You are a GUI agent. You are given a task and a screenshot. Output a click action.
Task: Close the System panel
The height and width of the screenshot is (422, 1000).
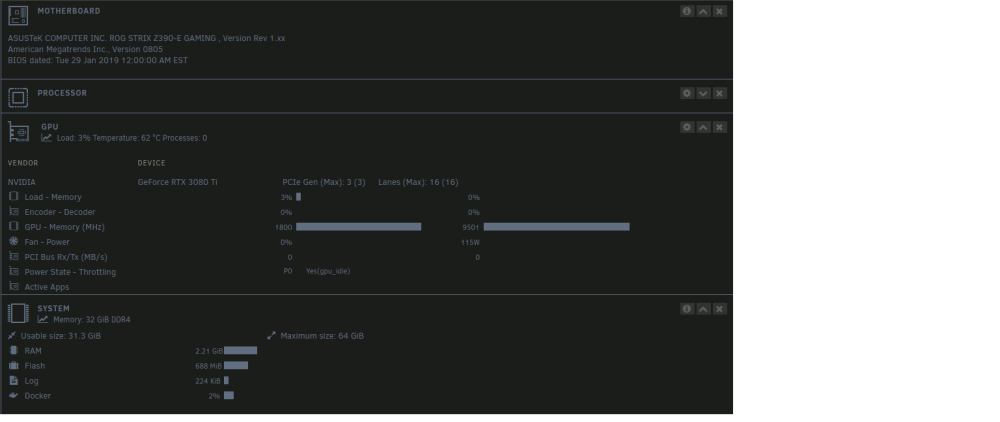pyautogui.click(x=719, y=309)
